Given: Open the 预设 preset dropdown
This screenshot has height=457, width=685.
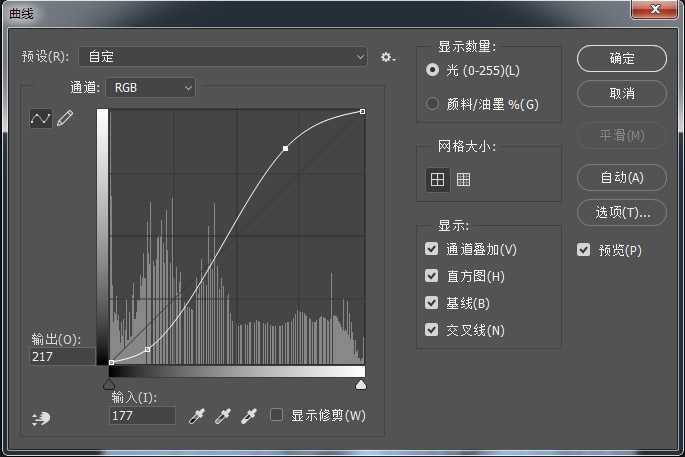Looking at the screenshot, I should pos(223,57).
